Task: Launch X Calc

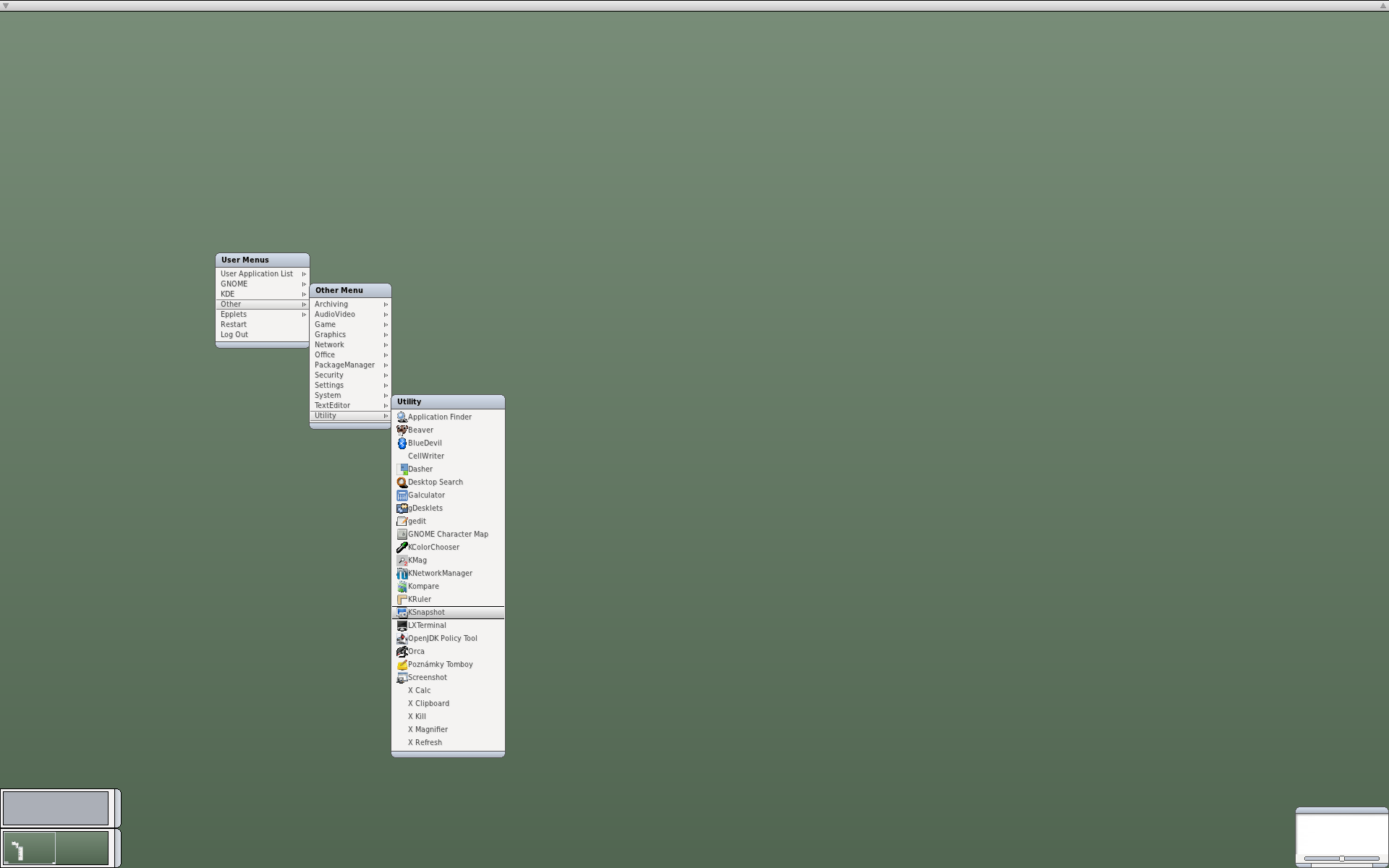Action: 448,691
